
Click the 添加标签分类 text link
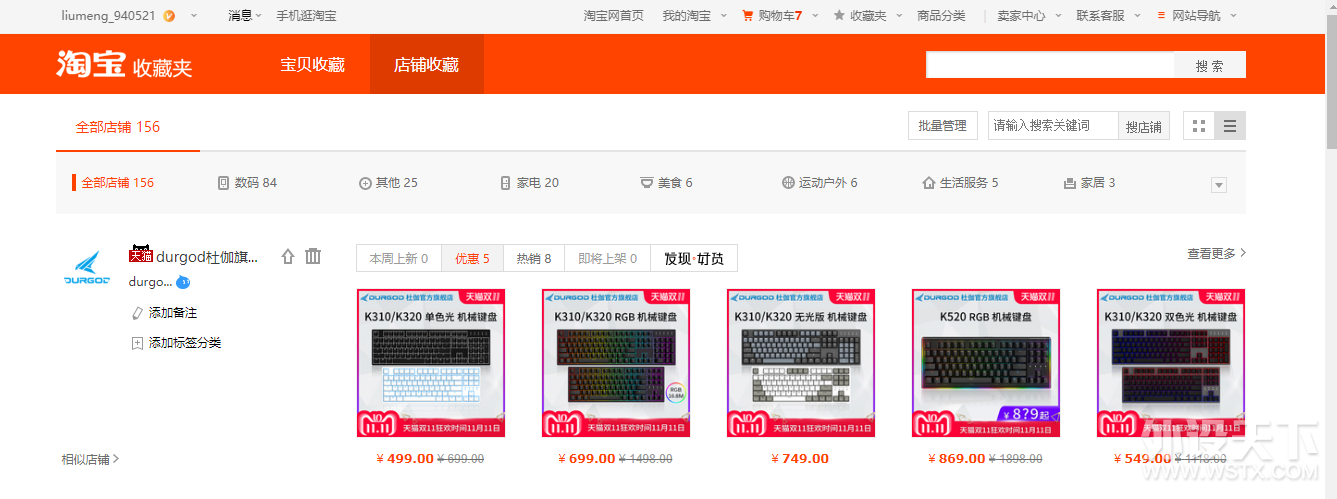click(x=185, y=343)
